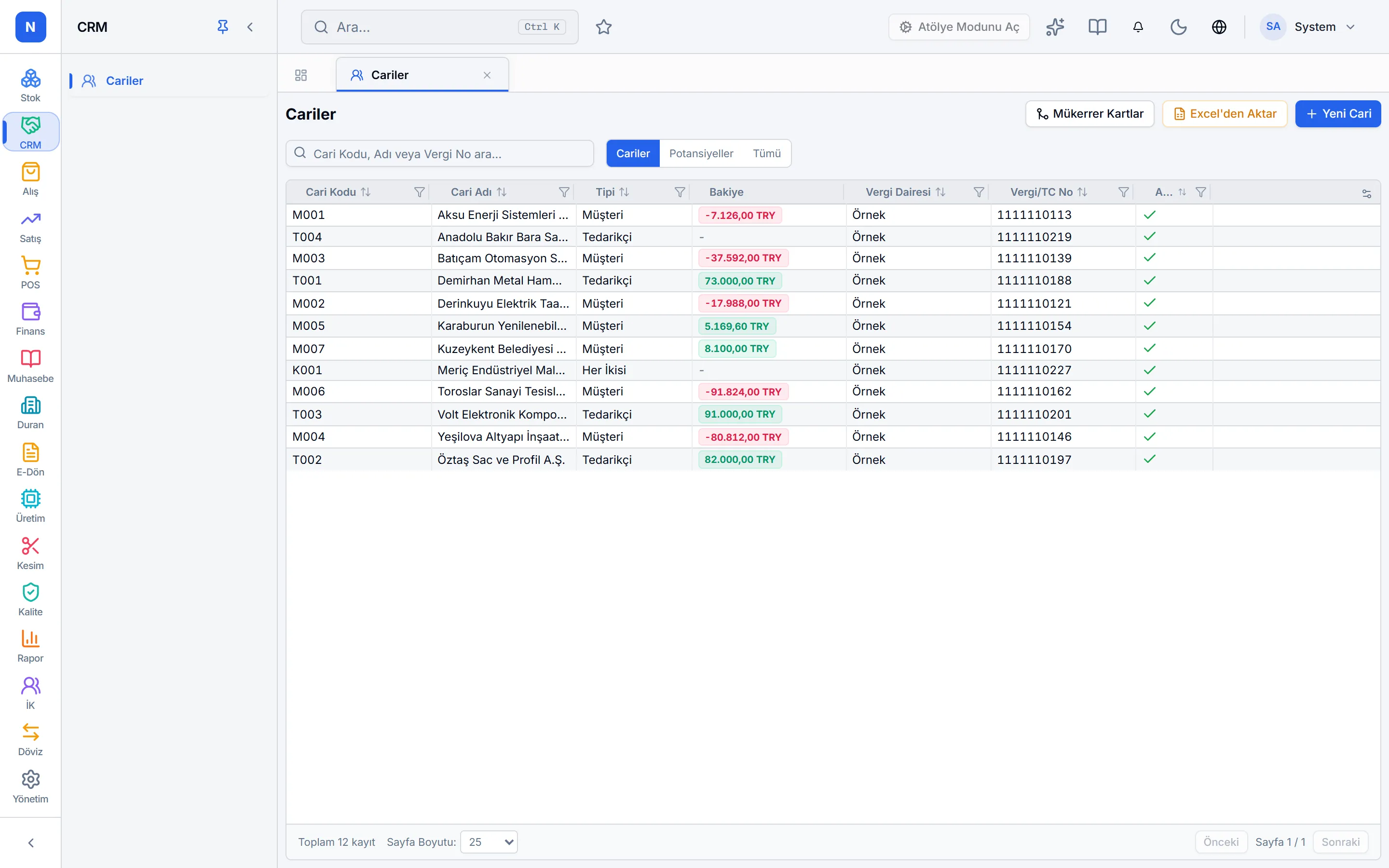Toggle dark mode moon icon
This screenshot has height=868, width=1389.
(1178, 27)
